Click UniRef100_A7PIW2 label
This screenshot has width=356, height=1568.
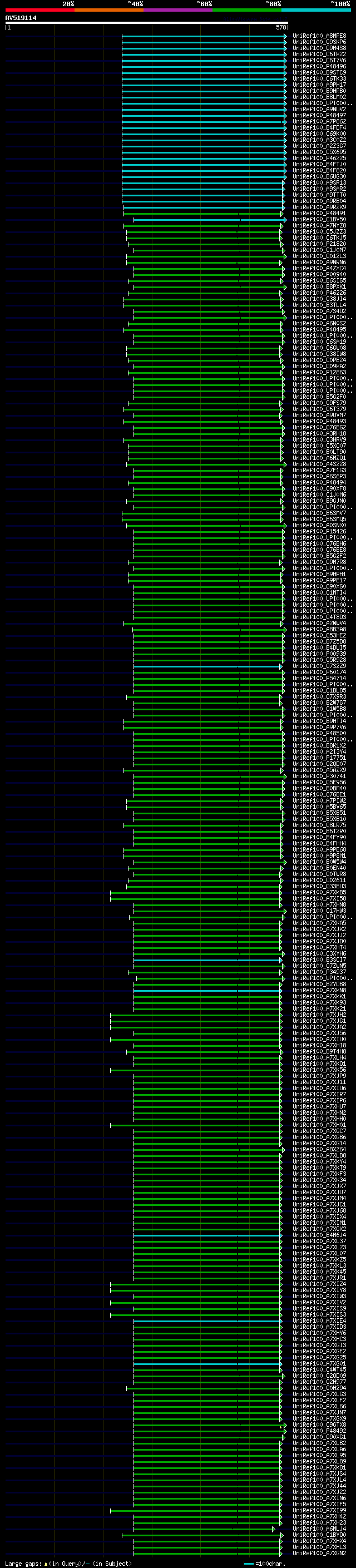click(x=319, y=801)
